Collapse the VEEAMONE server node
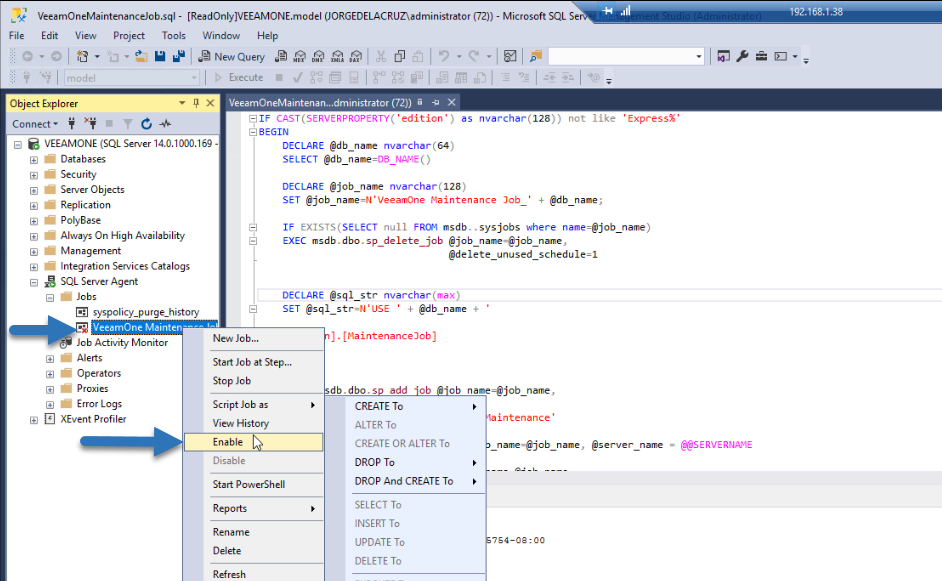Screen dimensions: 942x581 point(18,144)
